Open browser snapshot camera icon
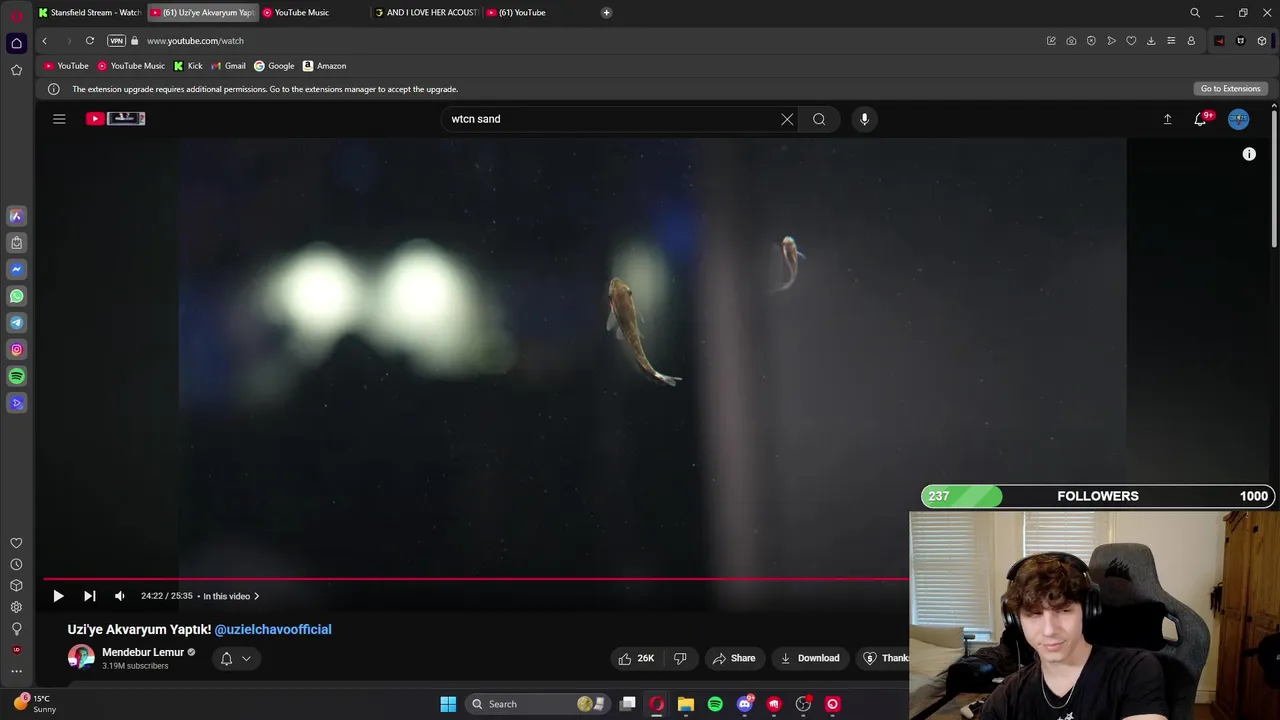 point(1071,41)
